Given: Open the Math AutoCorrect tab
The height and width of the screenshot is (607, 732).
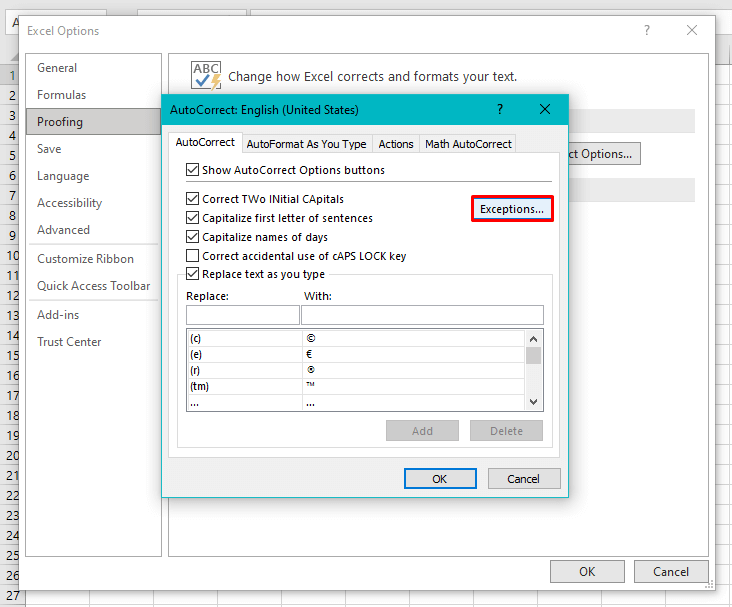Looking at the screenshot, I should (x=467, y=144).
